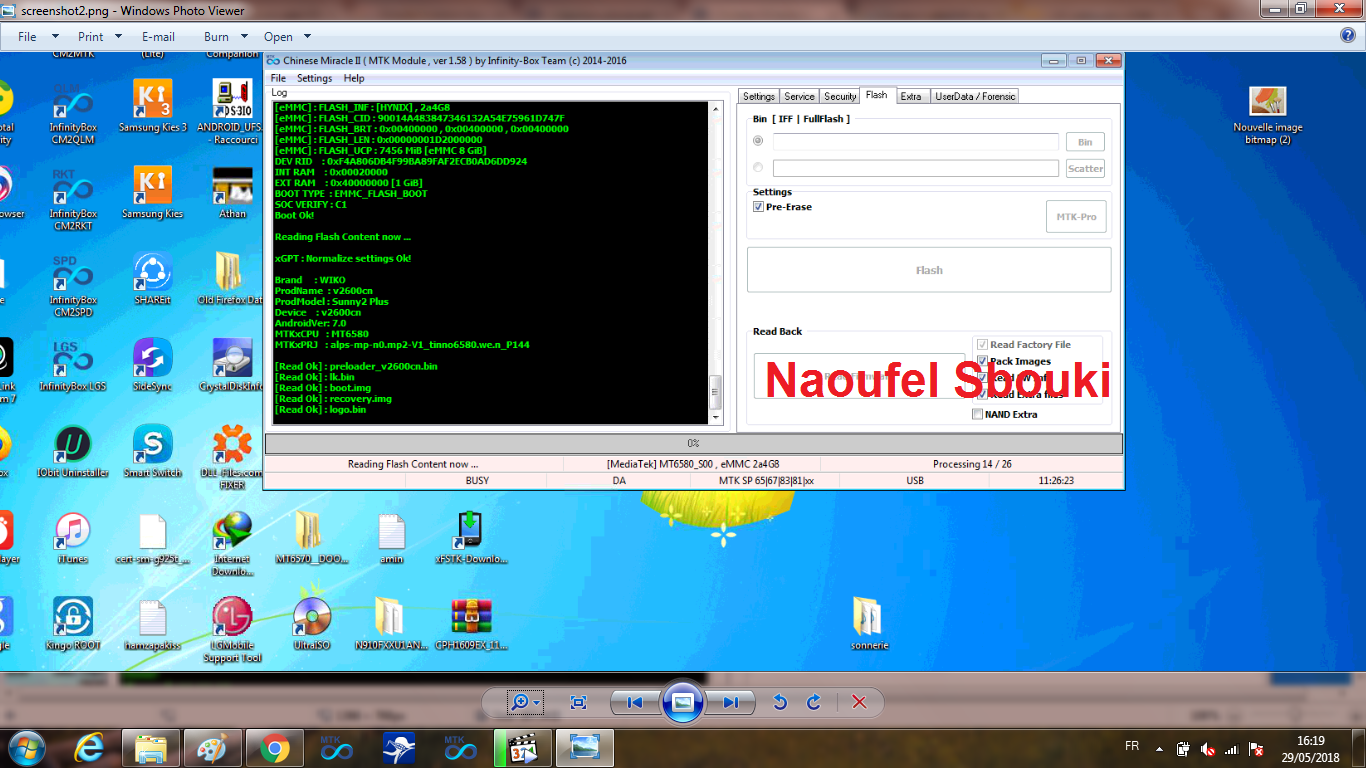Click the xFSTK-Downloader desktop icon
This screenshot has height=768, width=1366.
click(x=471, y=538)
